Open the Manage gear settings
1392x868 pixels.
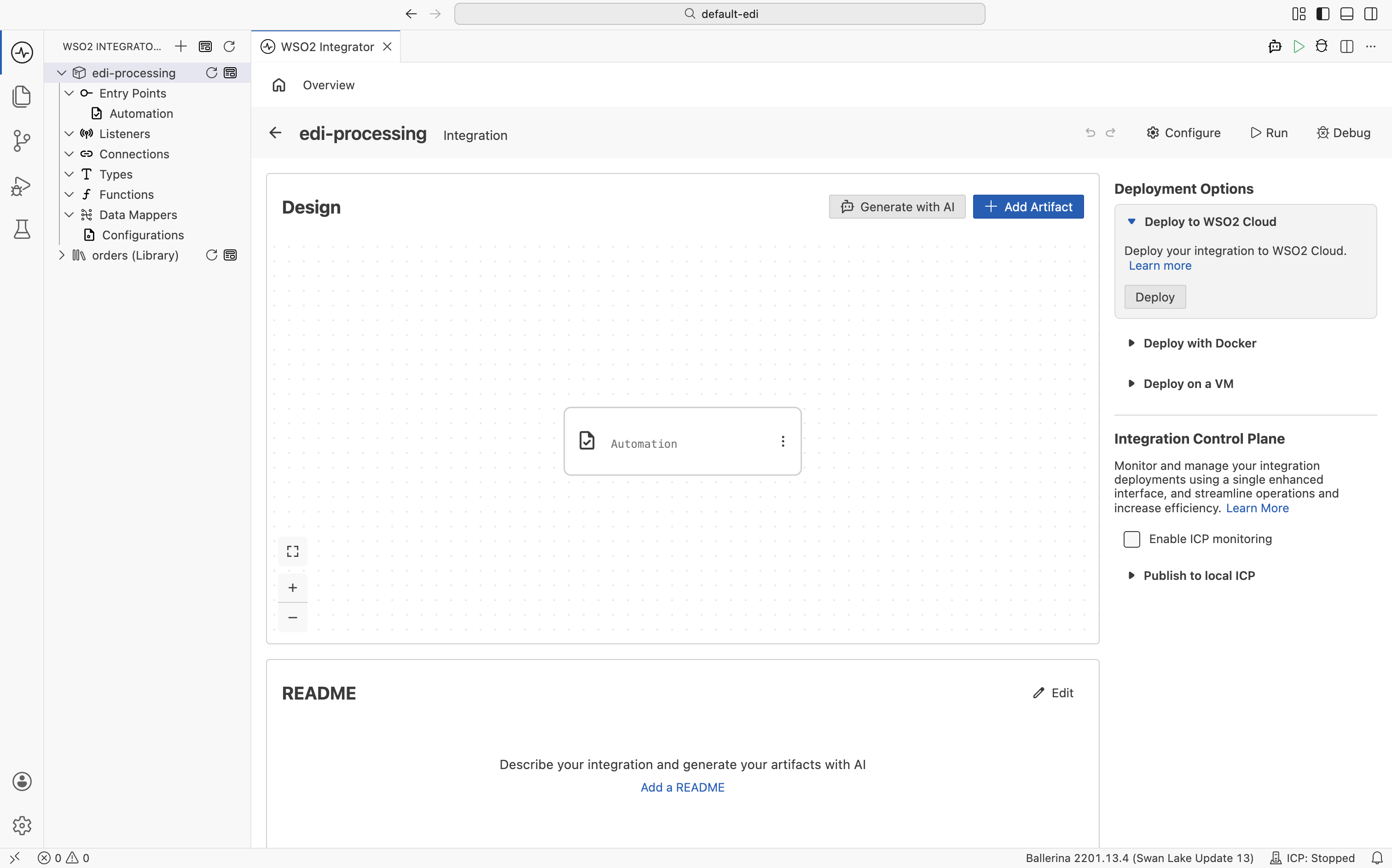(x=22, y=826)
